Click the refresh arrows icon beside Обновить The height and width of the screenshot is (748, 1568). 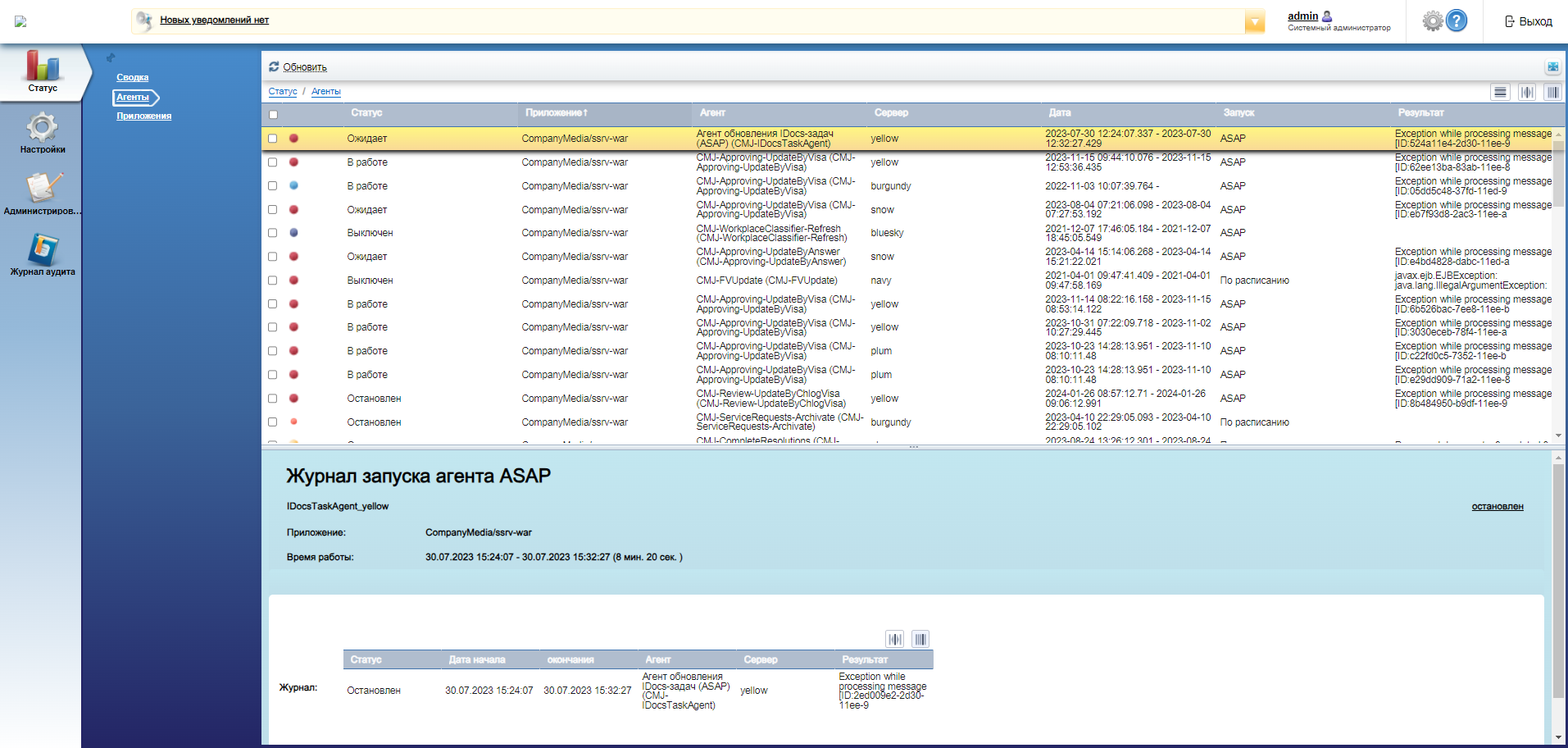[x=274, y=66]
